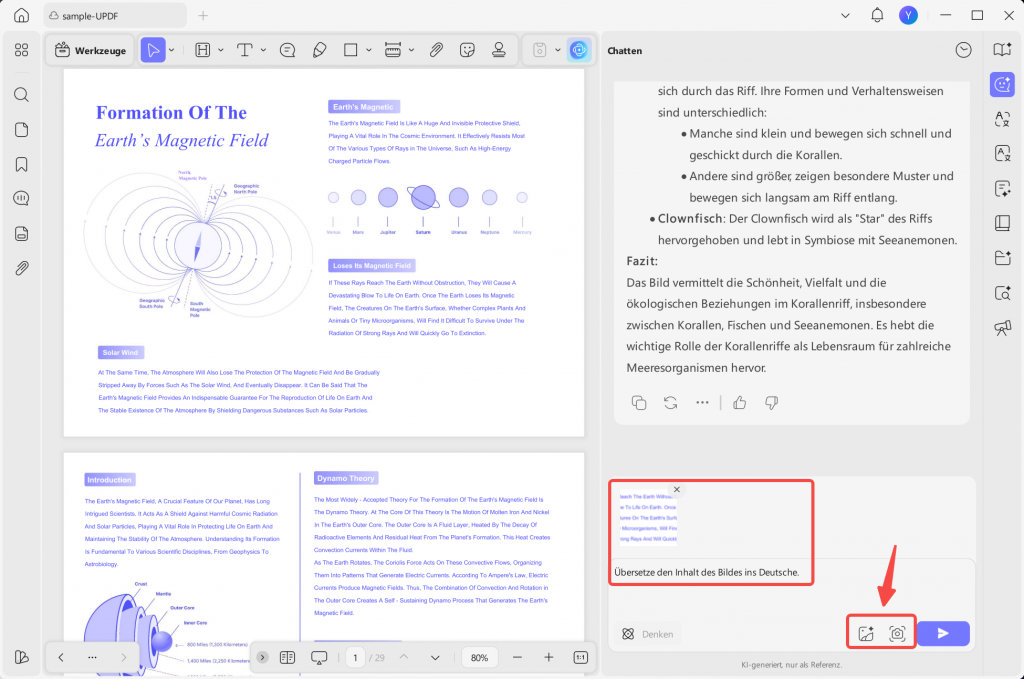Like the response with thumbs up
Screen dimensions: 1024x679
tap(740, 403)
